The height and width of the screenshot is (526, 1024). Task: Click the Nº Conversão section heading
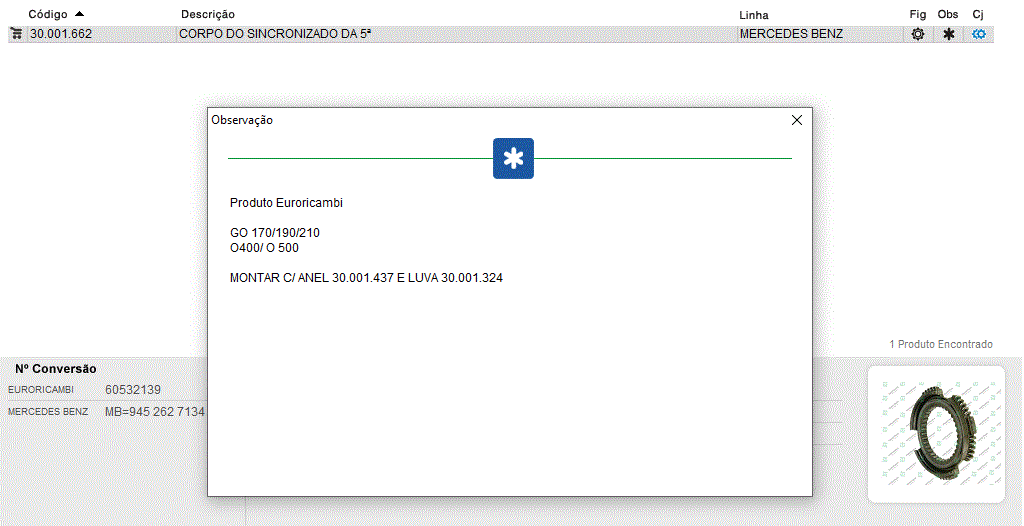(56, 369)
